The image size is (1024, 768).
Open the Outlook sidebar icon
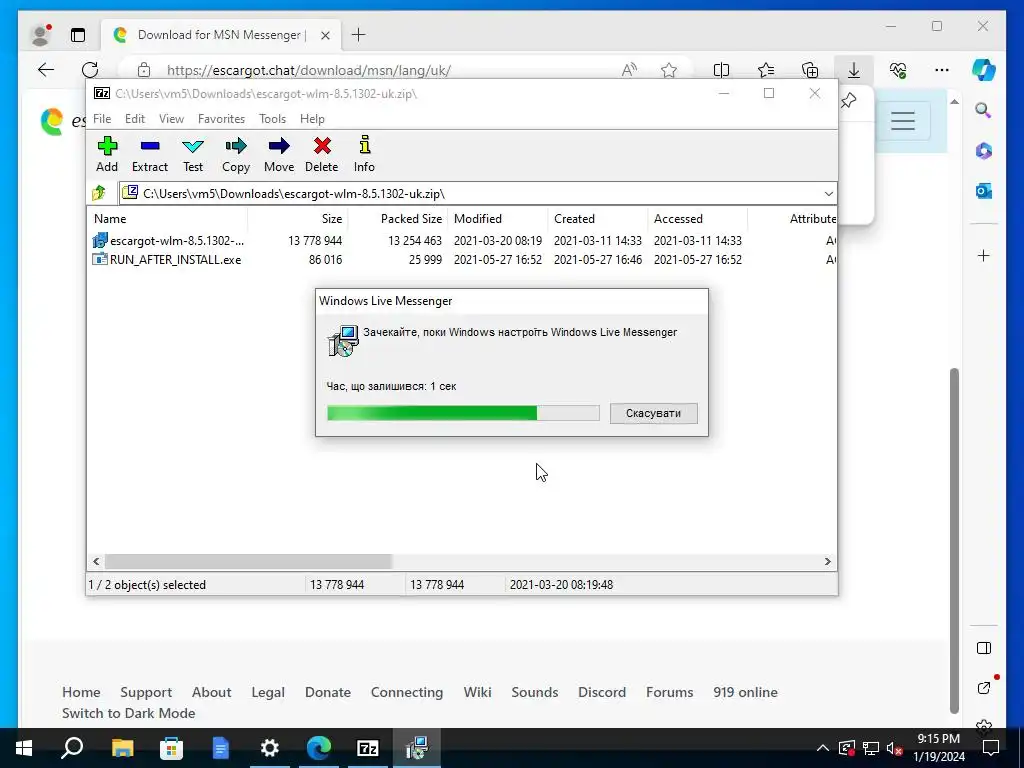984,191
